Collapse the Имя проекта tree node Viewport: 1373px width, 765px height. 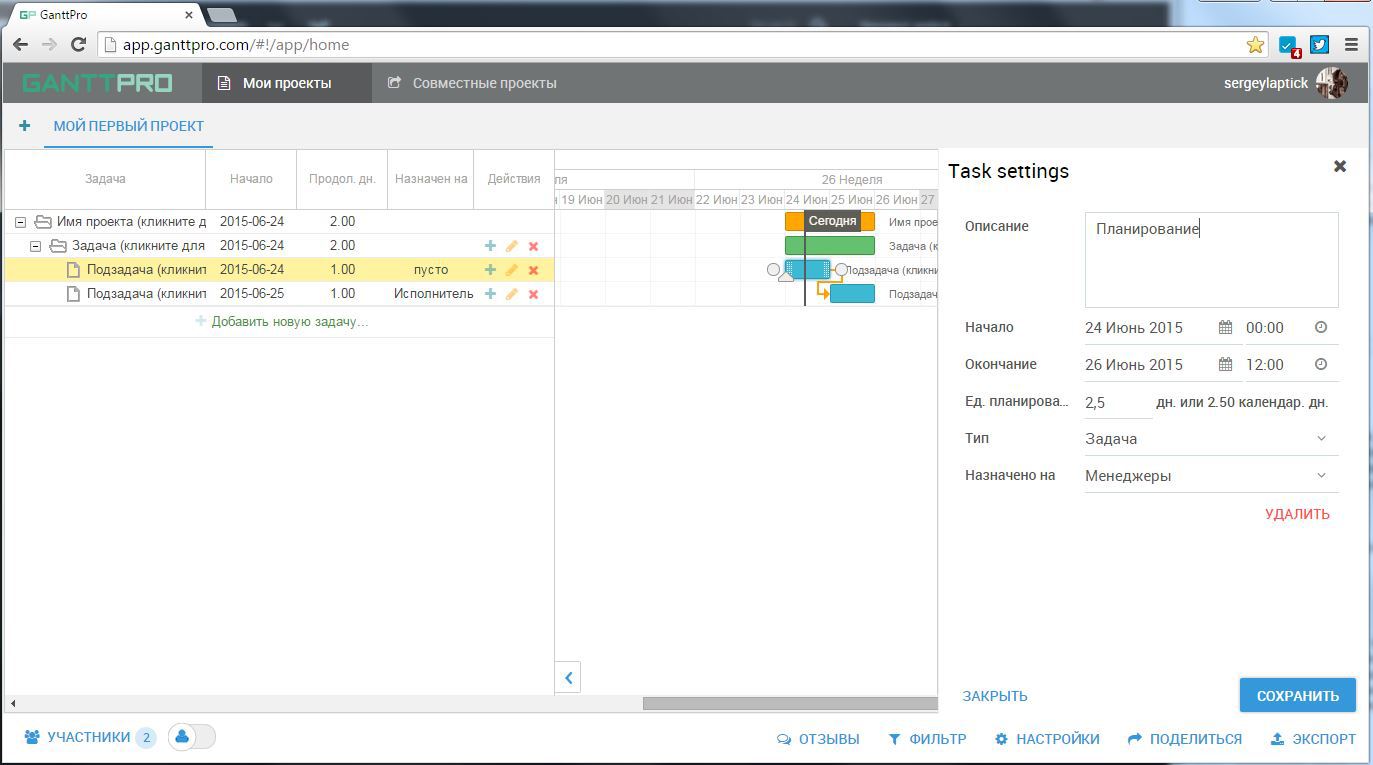20,222
